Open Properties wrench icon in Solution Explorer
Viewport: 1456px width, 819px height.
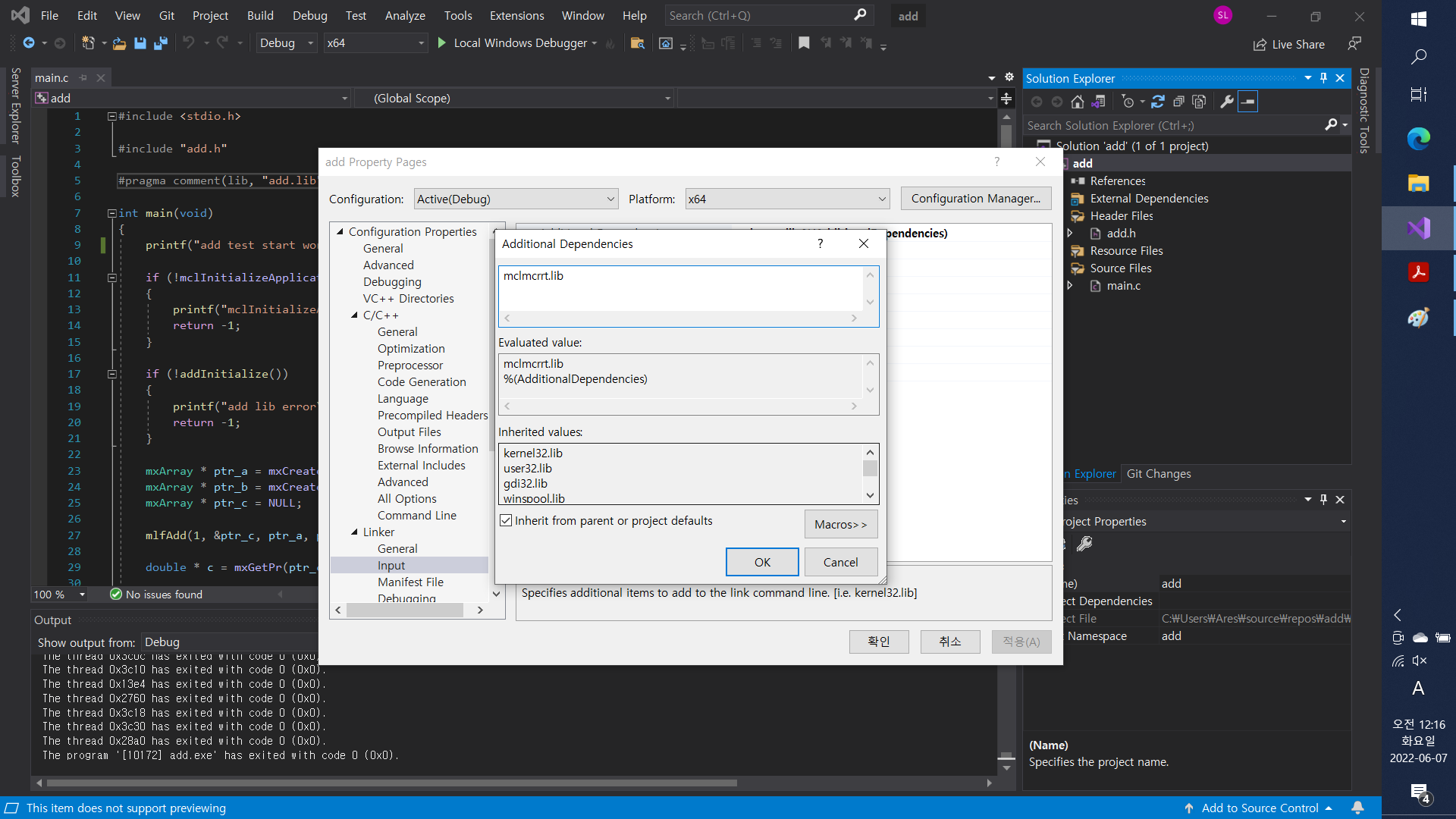[x=1226, y=102]
